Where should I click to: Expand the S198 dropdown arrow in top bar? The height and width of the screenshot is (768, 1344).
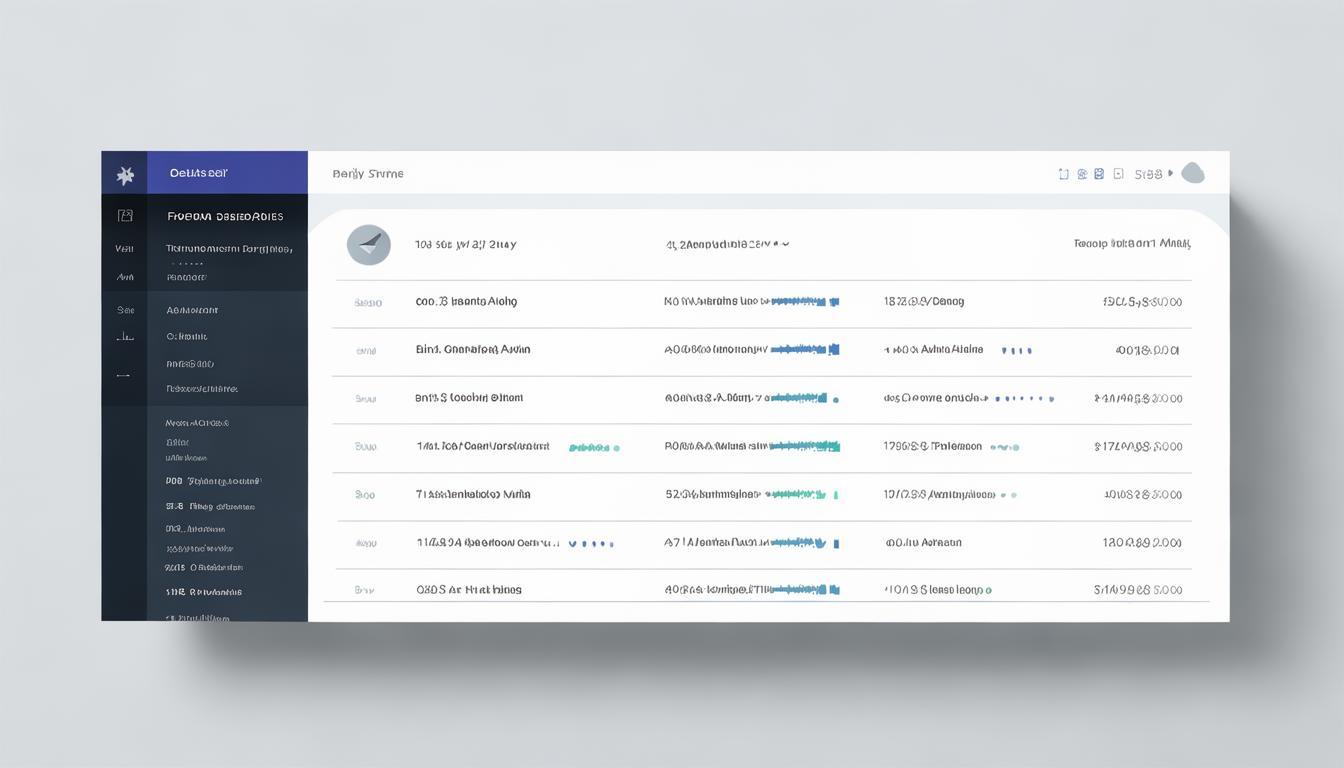[1171, 174]
